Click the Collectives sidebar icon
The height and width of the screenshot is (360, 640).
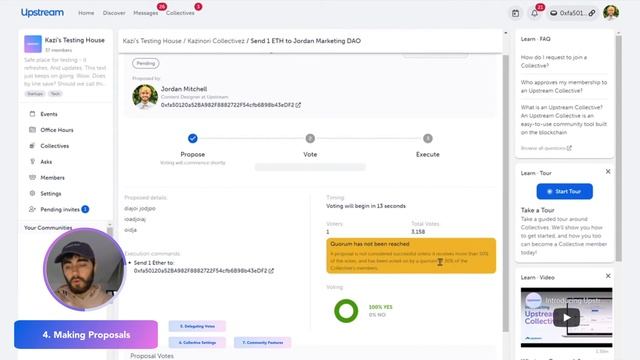click(32, 146)
